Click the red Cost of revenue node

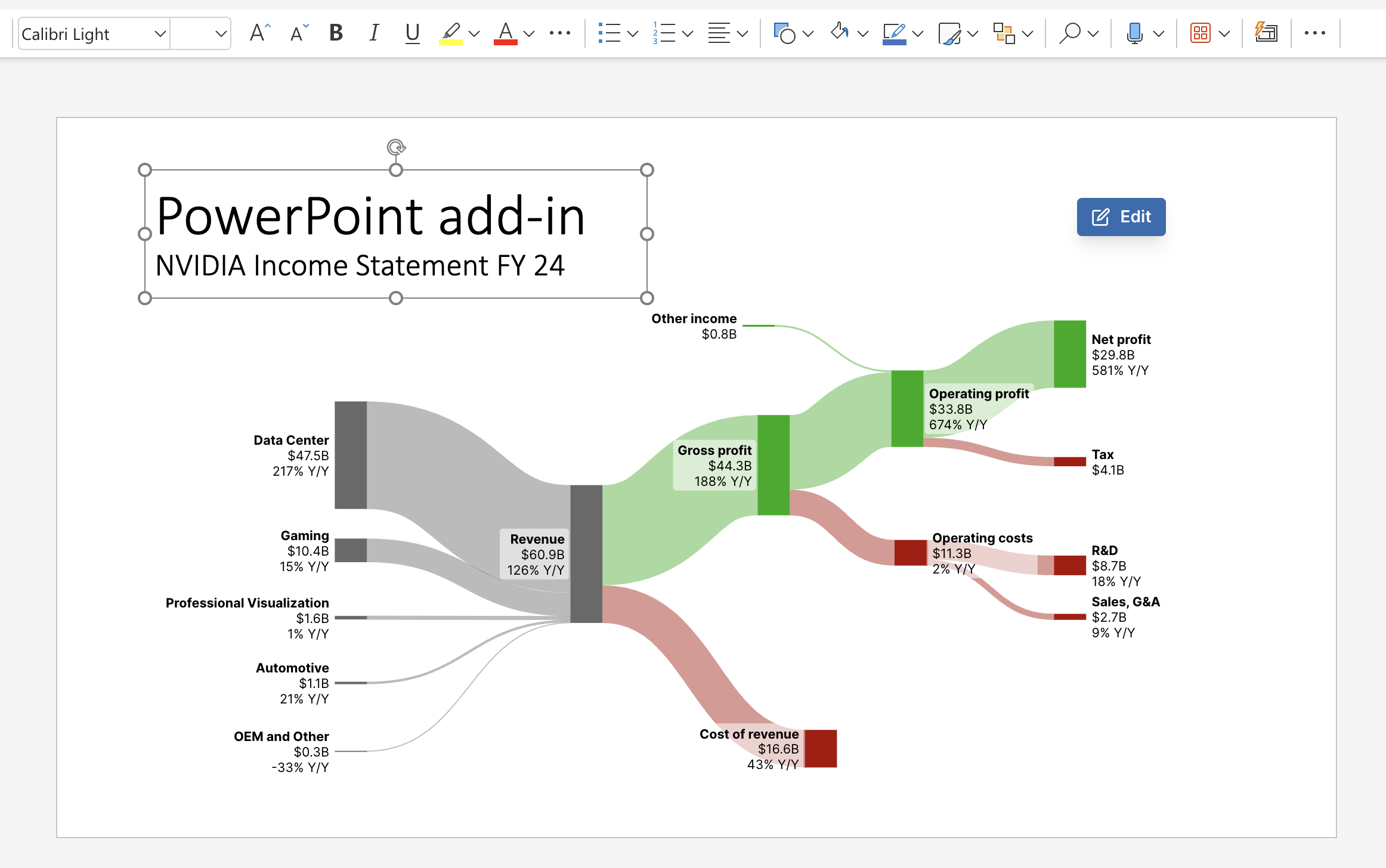821,748
